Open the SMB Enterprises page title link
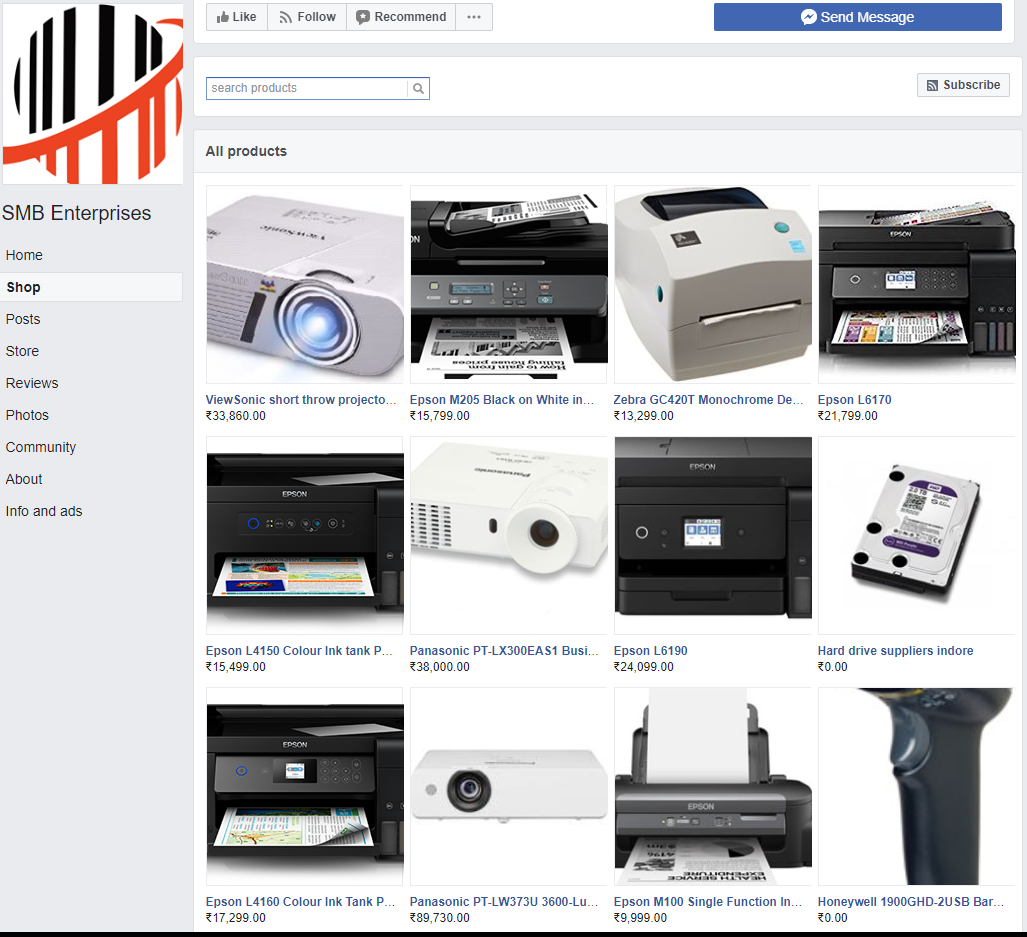 pyautogui.click(x=77, y=213)
